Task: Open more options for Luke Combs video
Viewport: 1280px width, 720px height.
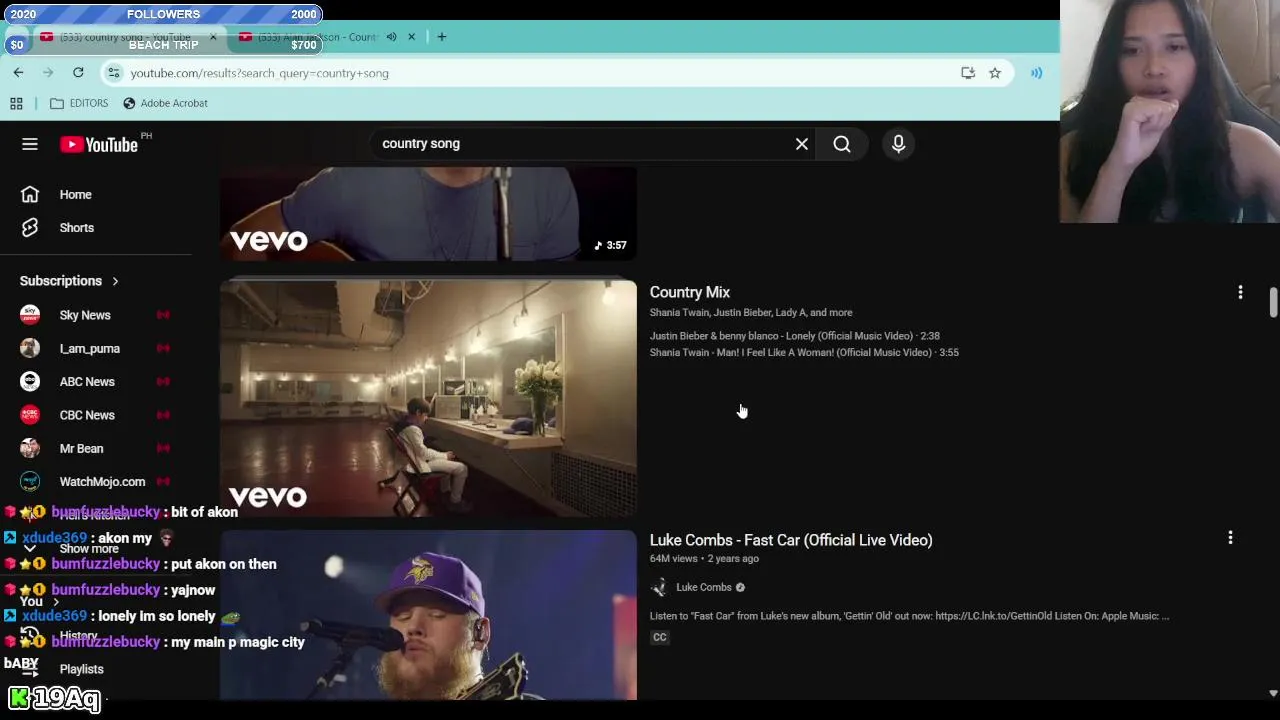Action: [x=1230, y=538]
